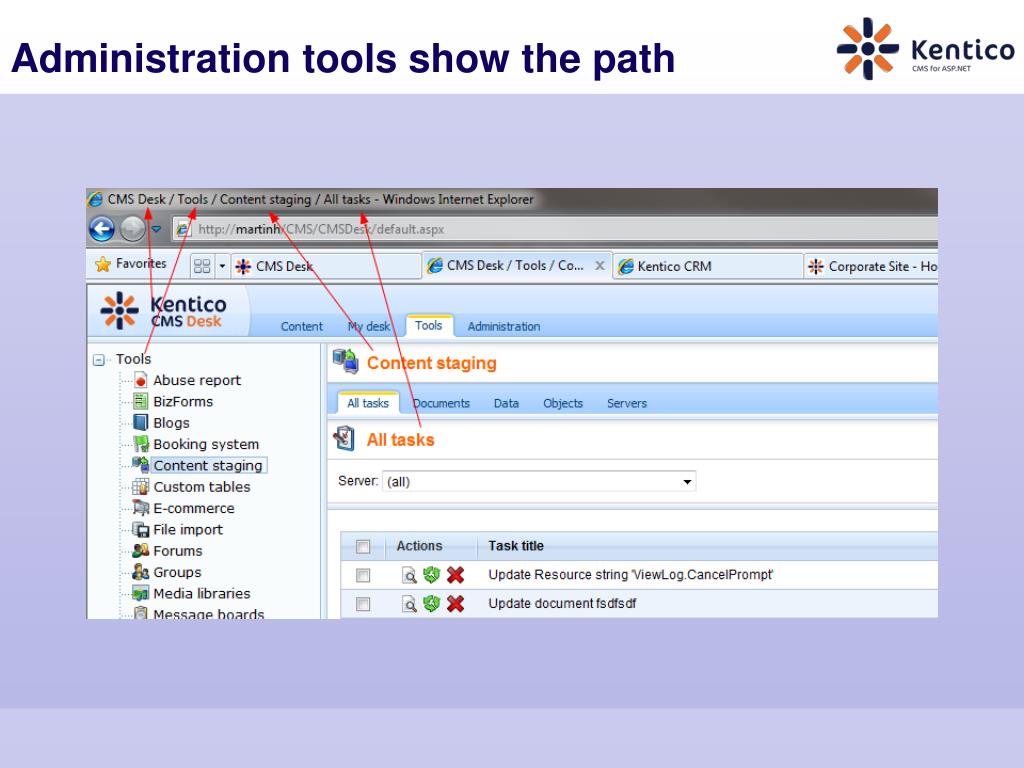The image size is (1024, 768).
Task: Click the Update document fsdfsdf task title
Action: point(562,603)
